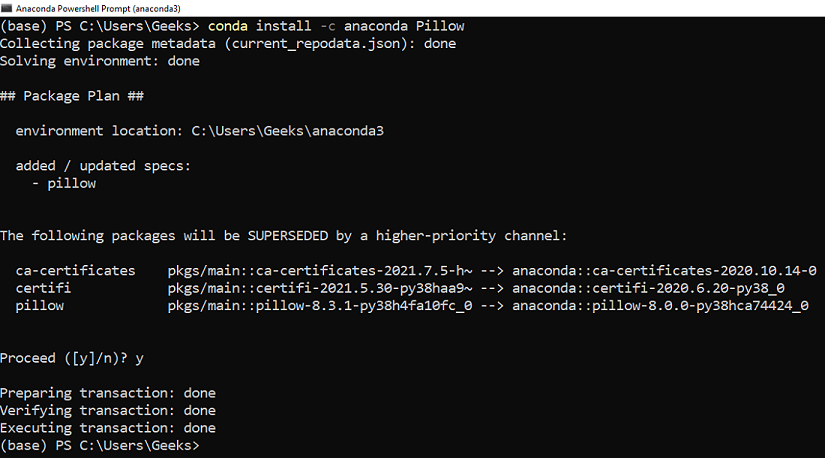Click the certifi package name

[x=43, y=288]
